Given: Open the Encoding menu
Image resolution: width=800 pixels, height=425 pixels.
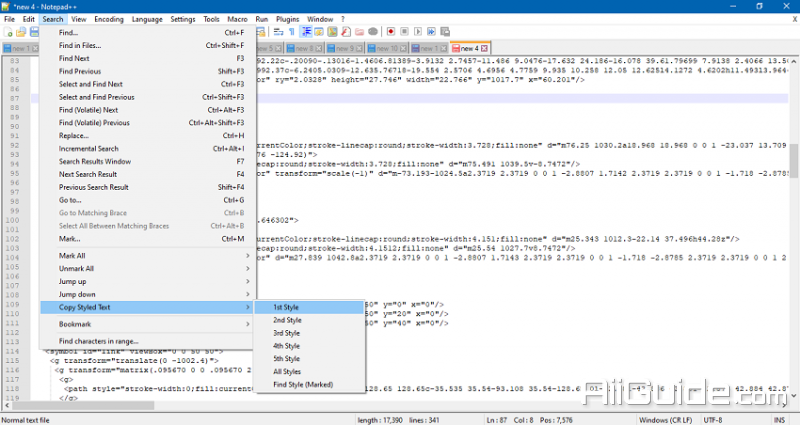Looking at the screenshot, I should (109, 19).
